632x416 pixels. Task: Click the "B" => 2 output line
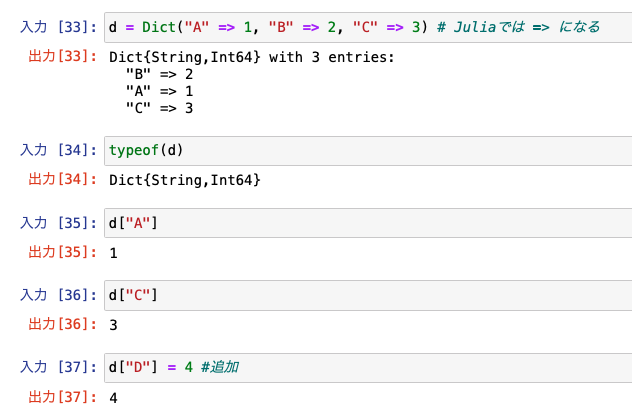[x=160, y=74]
